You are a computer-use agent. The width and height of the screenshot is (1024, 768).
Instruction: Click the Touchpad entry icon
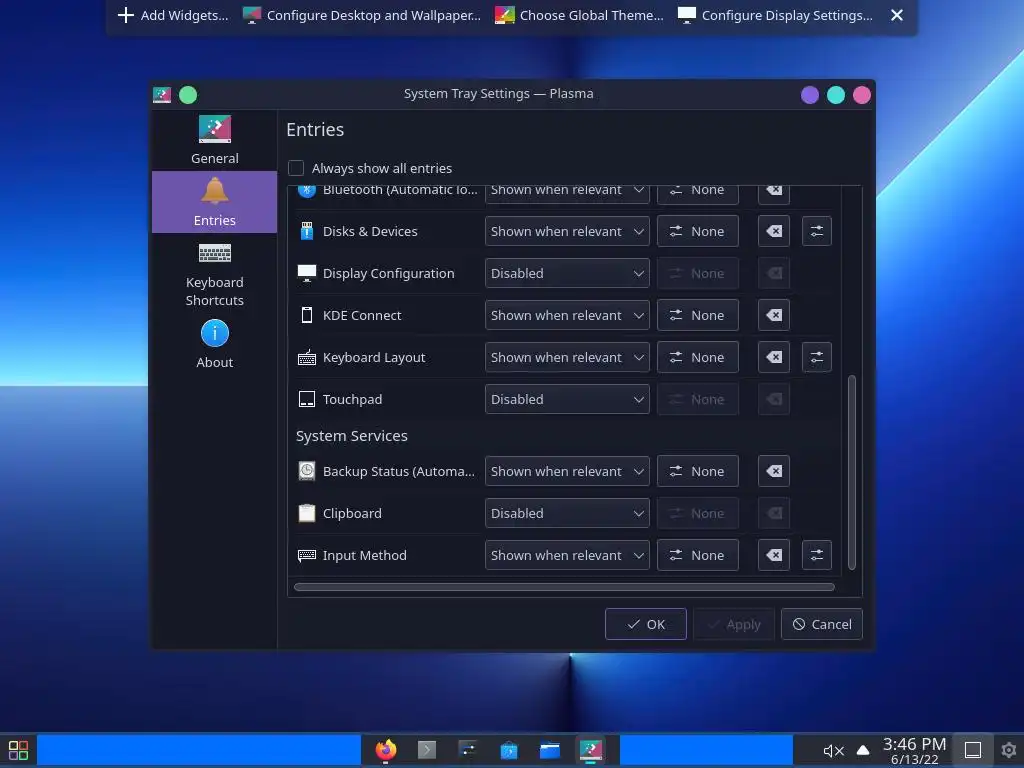click(x=306, y=399)
